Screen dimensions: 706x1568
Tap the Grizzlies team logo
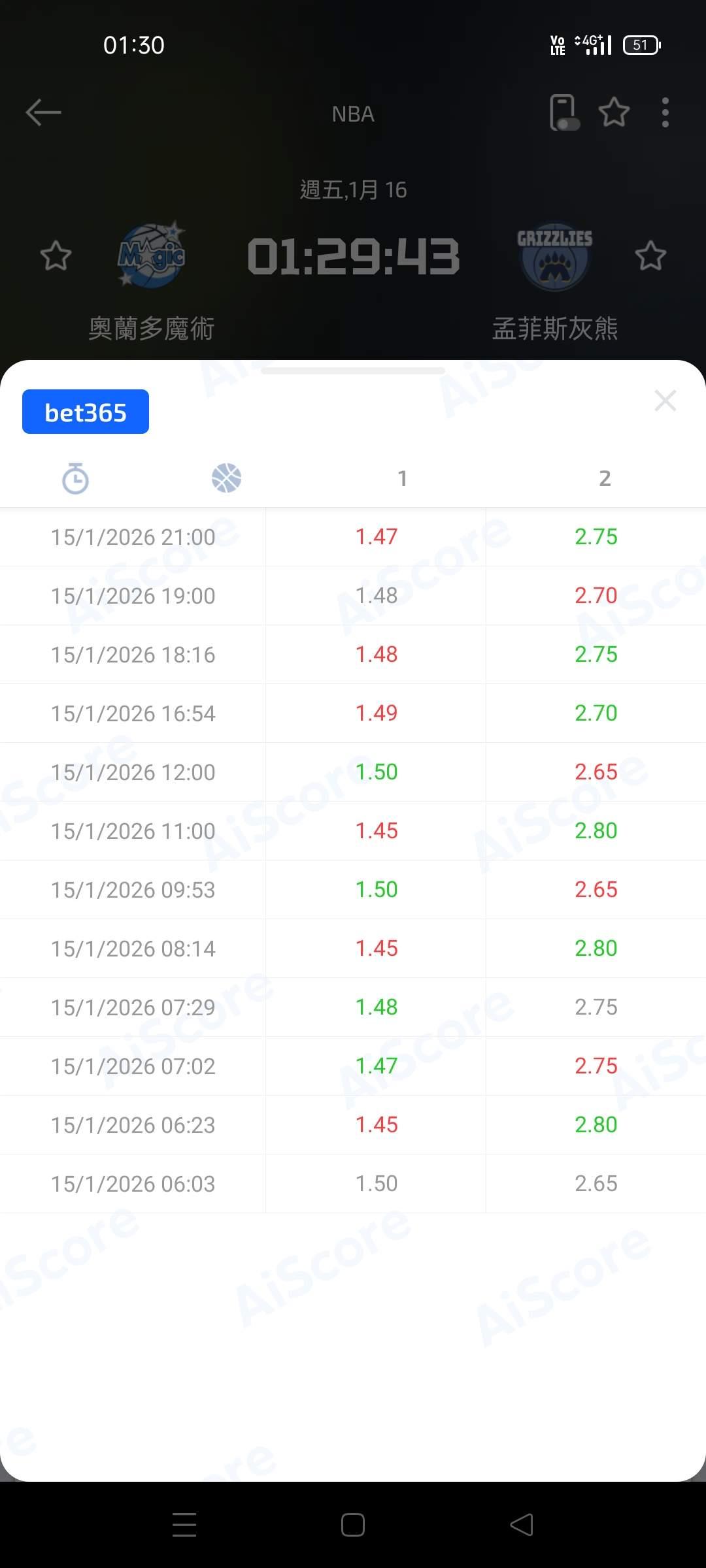[x=554, y=257]
